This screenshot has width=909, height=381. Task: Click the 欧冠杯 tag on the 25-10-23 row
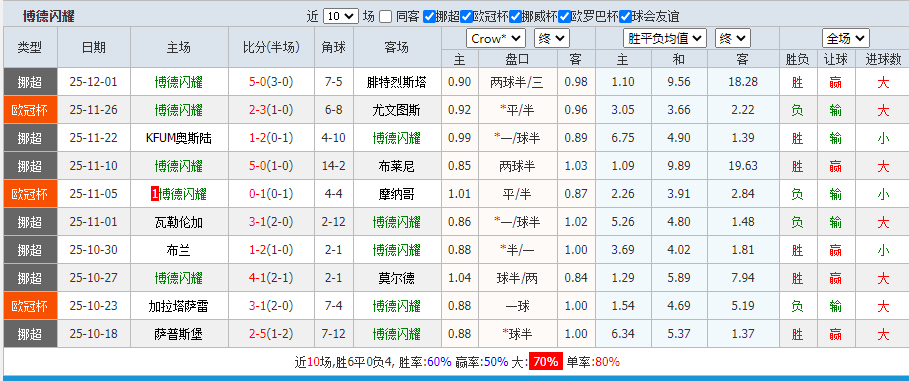[30, 306]
